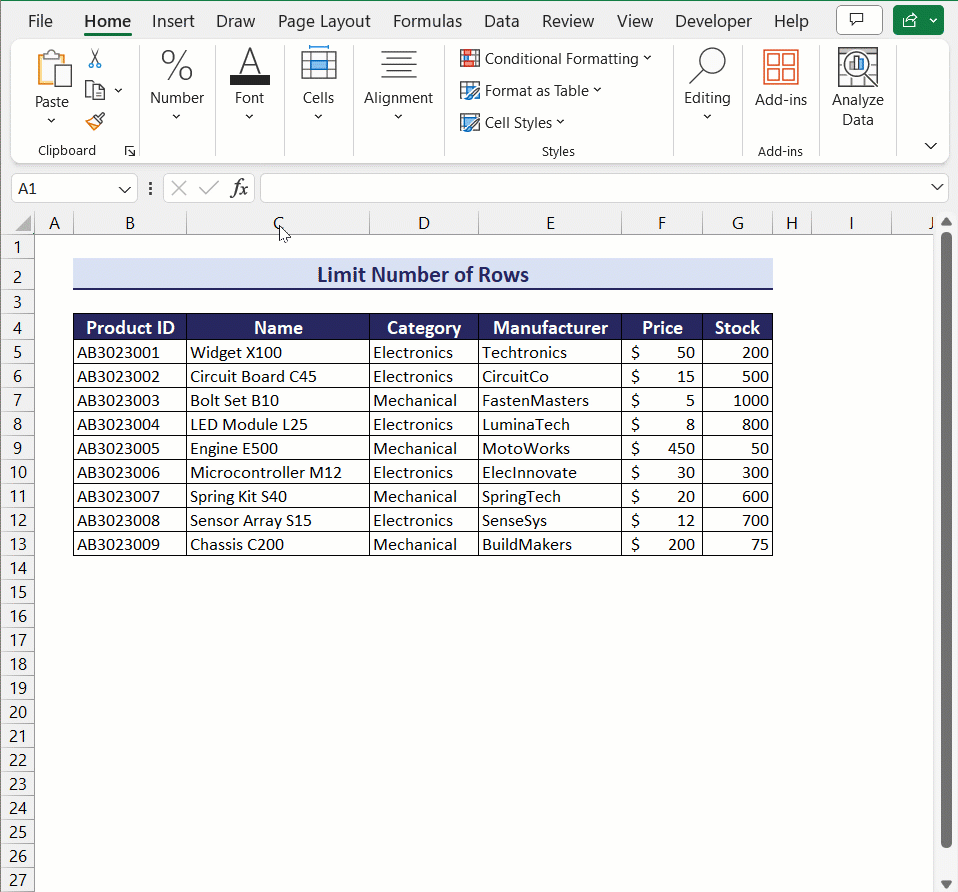Select cell 'Spring Kit S40'
Screen dimensions: 958x892
pos(278,496)
